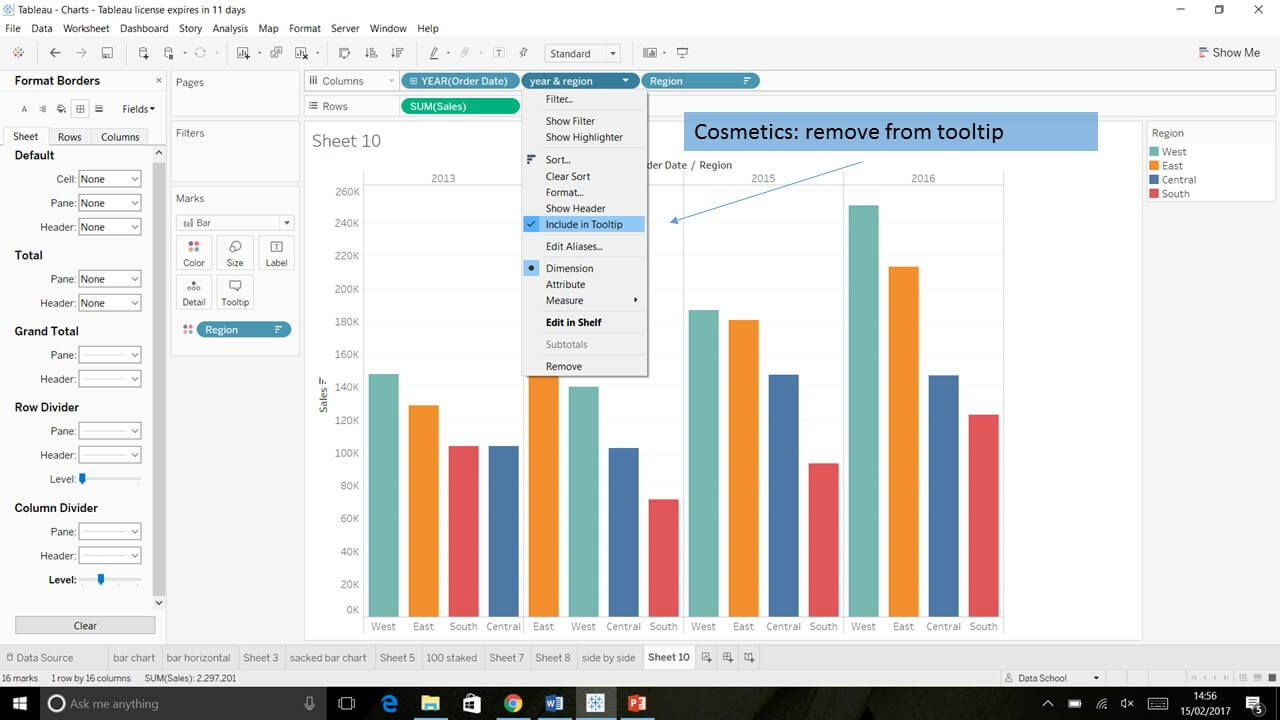Click the Save toolbar icon
The height and width of the screenshot is (720, 1280).
(107, 53)
